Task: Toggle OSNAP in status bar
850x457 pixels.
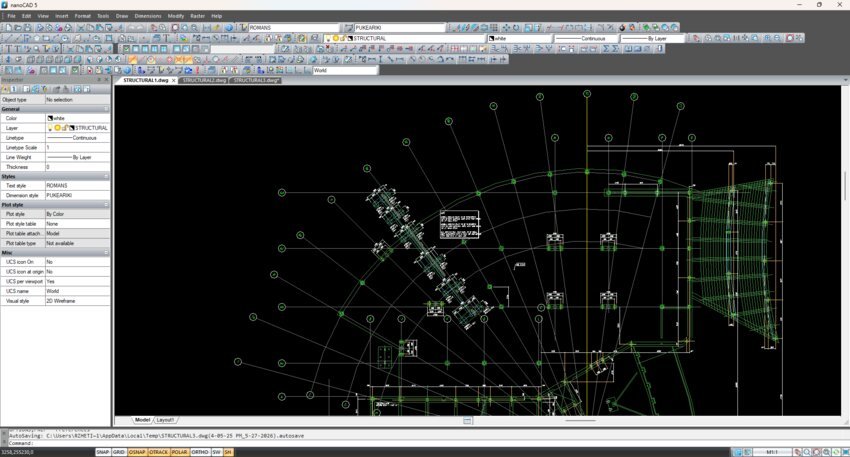Action: tap(137, 452)
